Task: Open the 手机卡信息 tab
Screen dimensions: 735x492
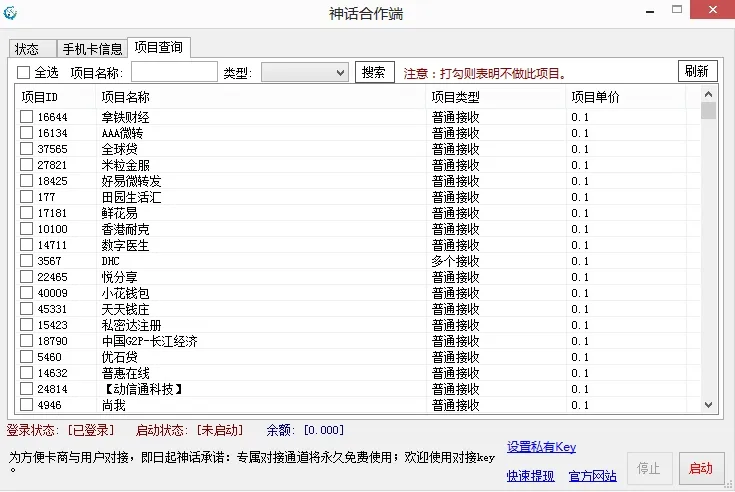Action: coord(92,48)
